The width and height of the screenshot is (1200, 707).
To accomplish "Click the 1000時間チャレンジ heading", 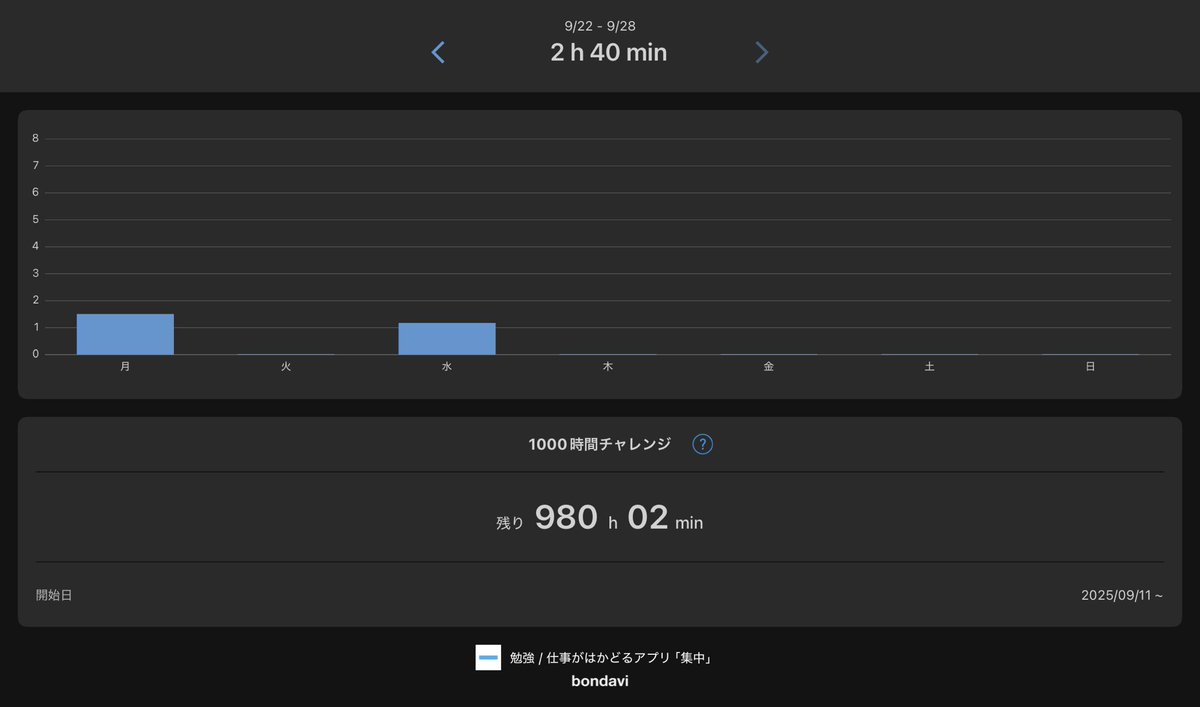I will [600, 444].
